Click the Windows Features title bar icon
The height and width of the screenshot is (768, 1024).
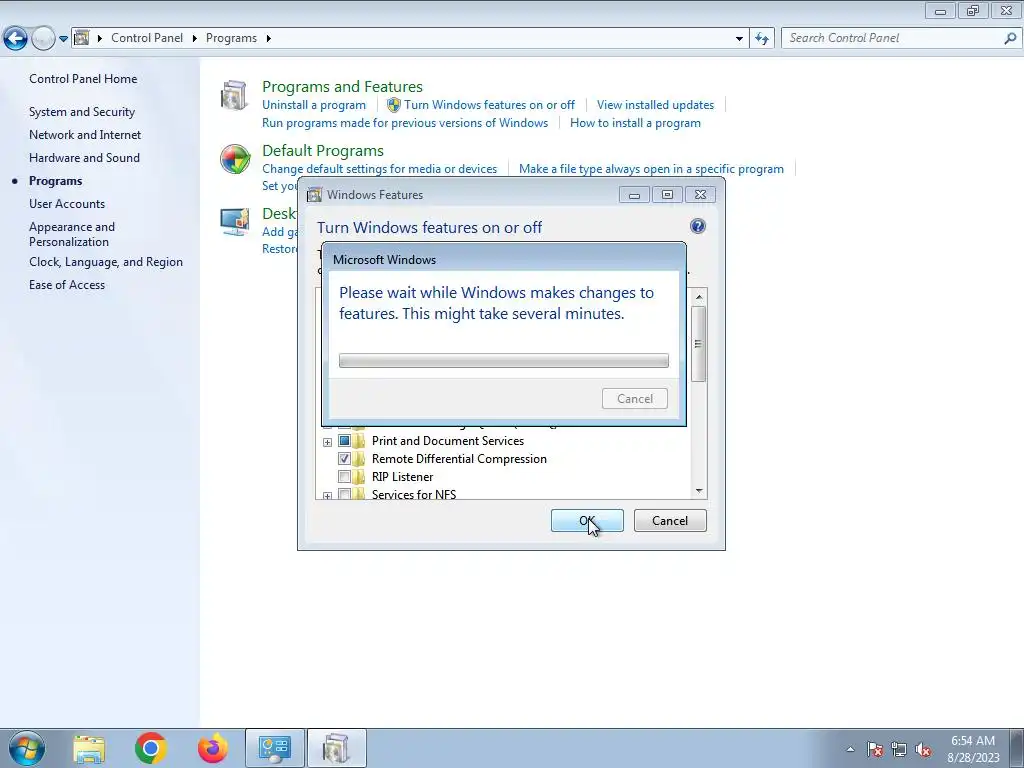tap(315, 195)
